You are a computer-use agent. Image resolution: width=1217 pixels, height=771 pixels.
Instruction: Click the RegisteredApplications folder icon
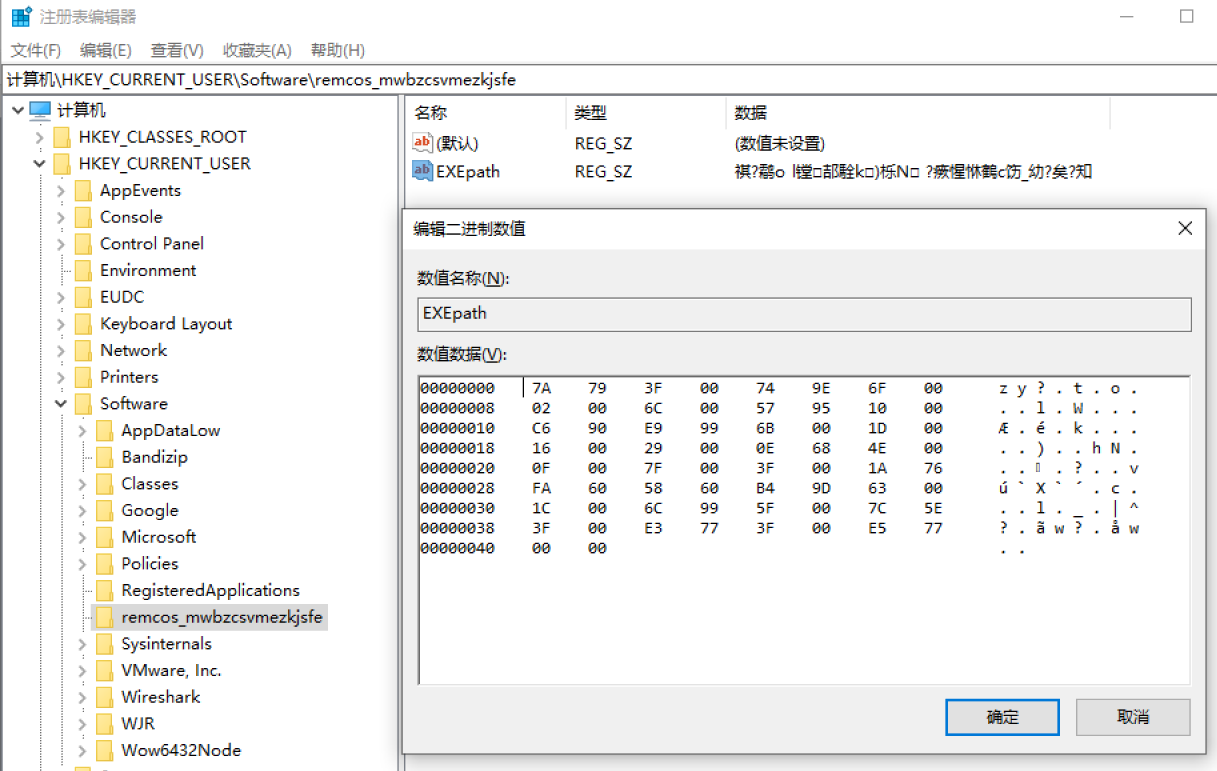105,591
